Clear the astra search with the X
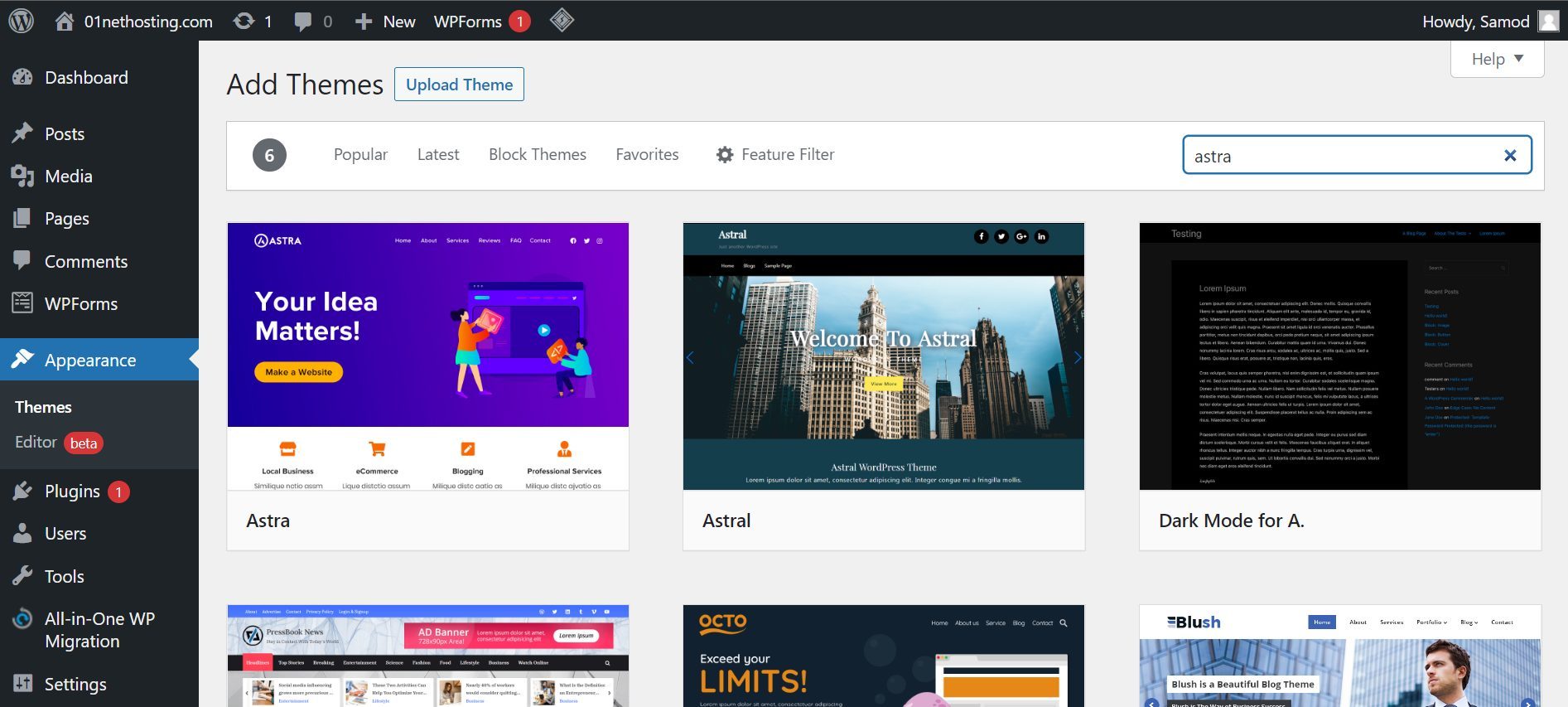 coord(1510,155)
